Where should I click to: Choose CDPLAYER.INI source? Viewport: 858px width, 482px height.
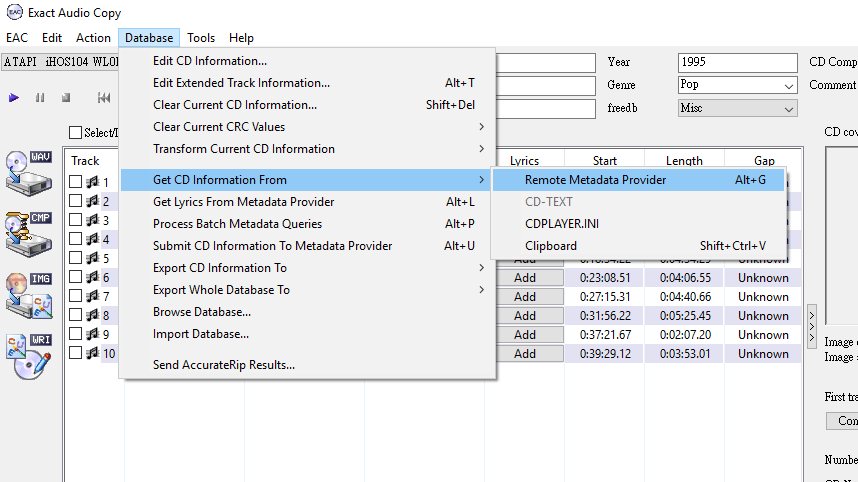pyautogui.click(x=638, y=224)
